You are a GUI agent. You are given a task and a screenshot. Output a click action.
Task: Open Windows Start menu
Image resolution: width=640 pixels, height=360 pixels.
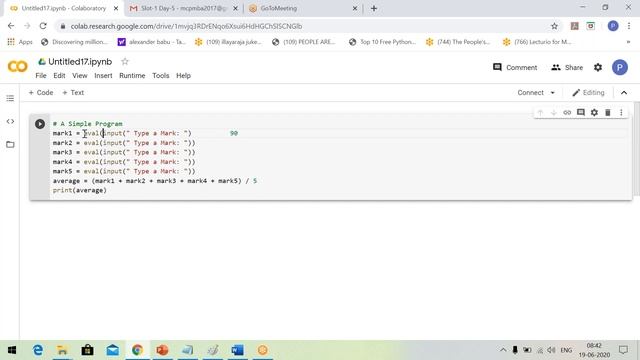(12, 350)
